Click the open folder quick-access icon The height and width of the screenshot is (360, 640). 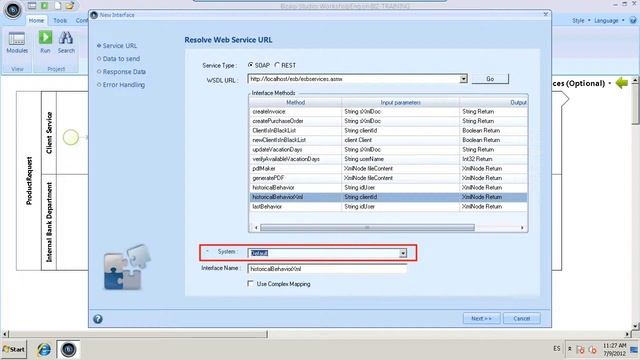(x=70, y=5)
